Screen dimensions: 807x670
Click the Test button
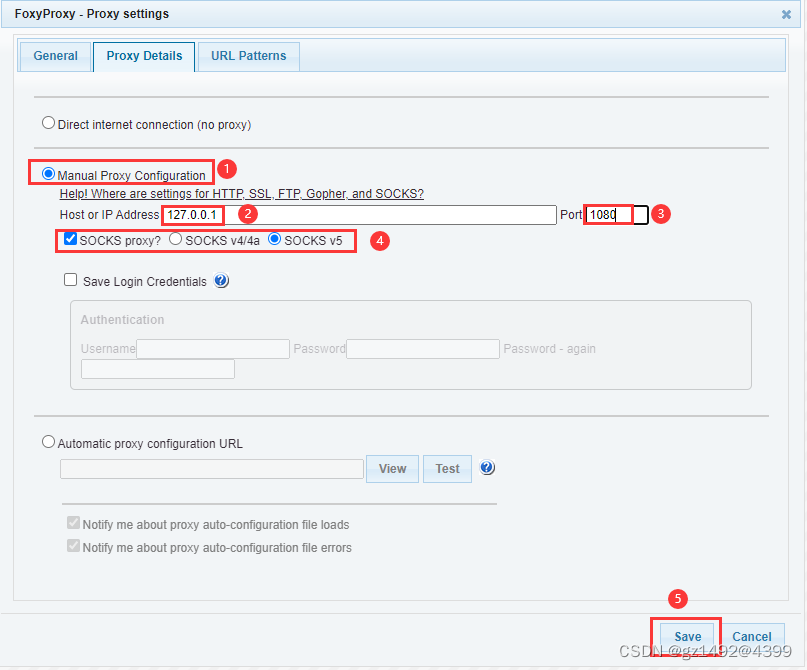447,469
